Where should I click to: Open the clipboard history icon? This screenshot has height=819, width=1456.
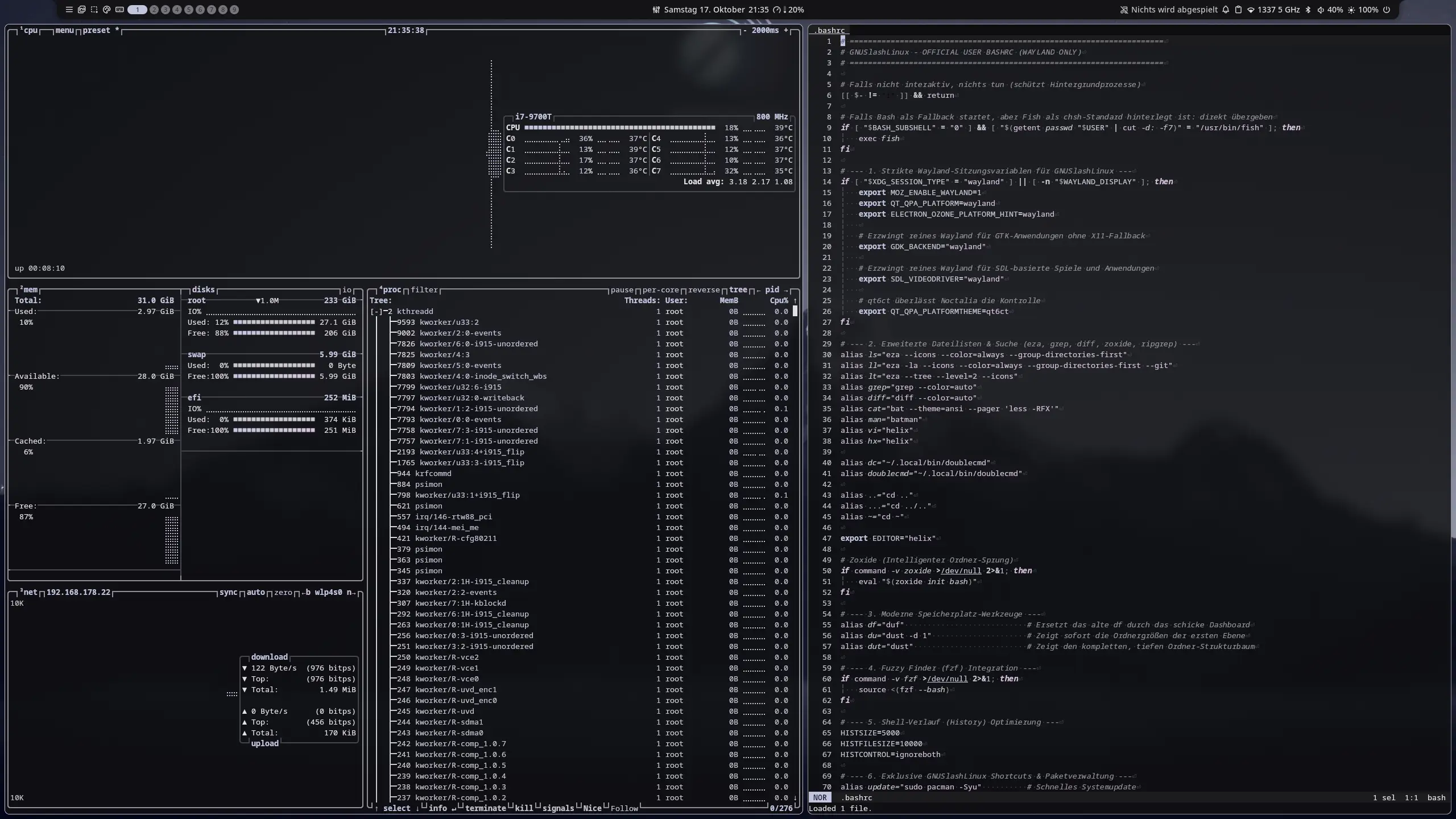point(1238,10)
